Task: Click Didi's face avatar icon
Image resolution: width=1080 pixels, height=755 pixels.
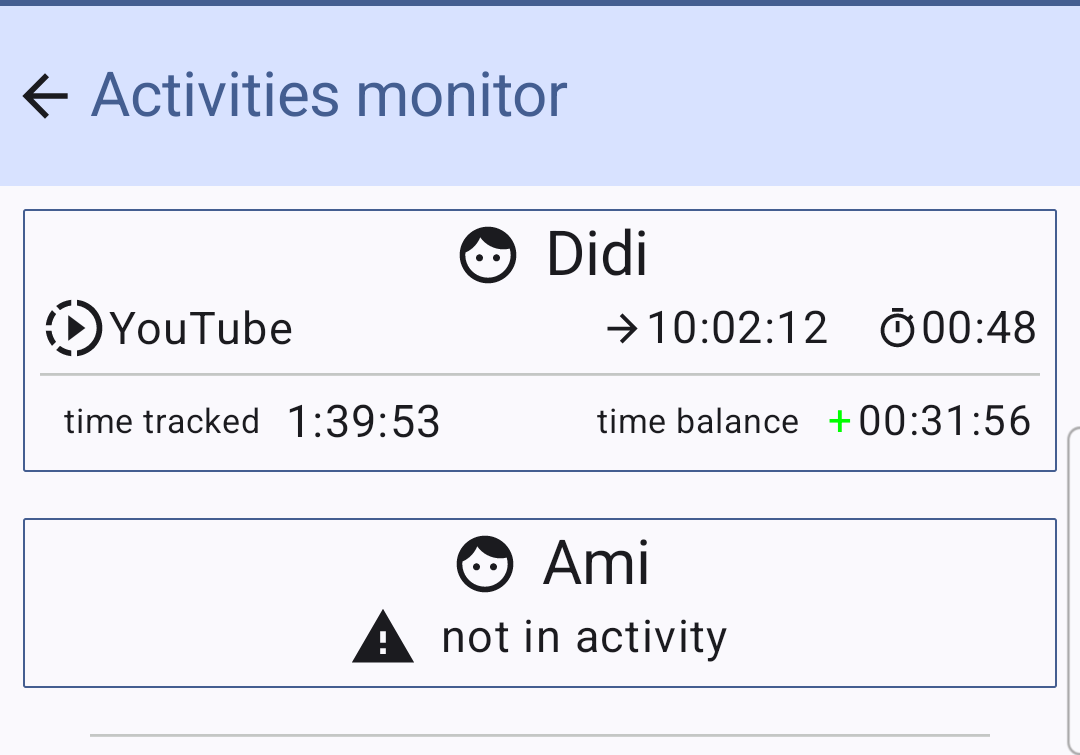Action: (x=487, y=255)
